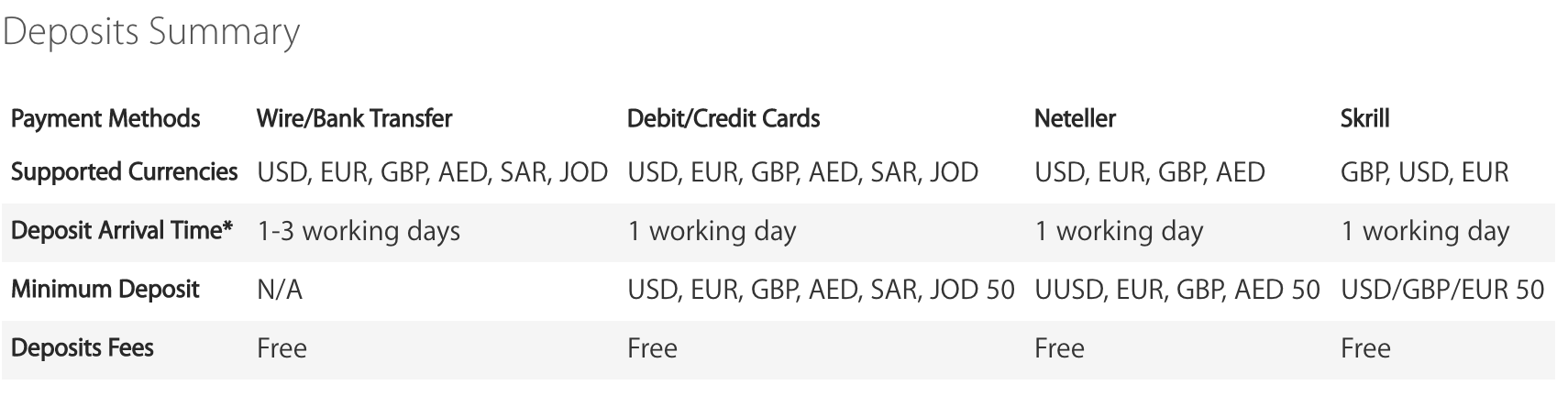
Task: Click the Deposits Summary heading
Action: 151,33
